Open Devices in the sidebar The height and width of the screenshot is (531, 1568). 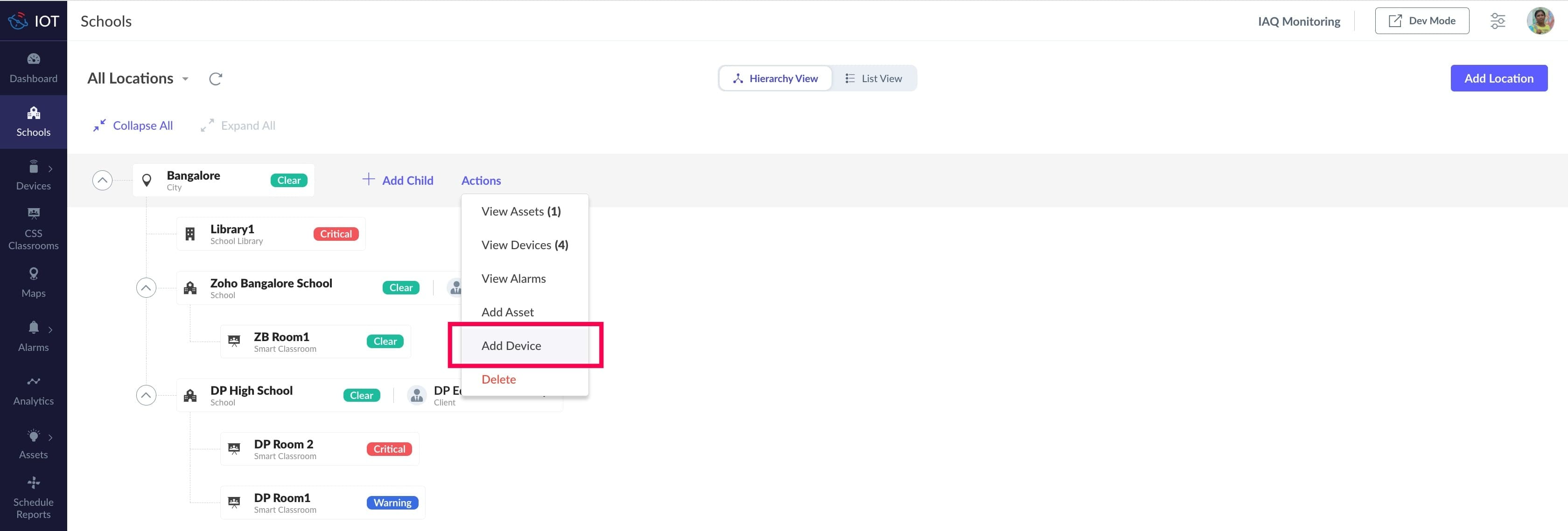click(x=34, y=175)
